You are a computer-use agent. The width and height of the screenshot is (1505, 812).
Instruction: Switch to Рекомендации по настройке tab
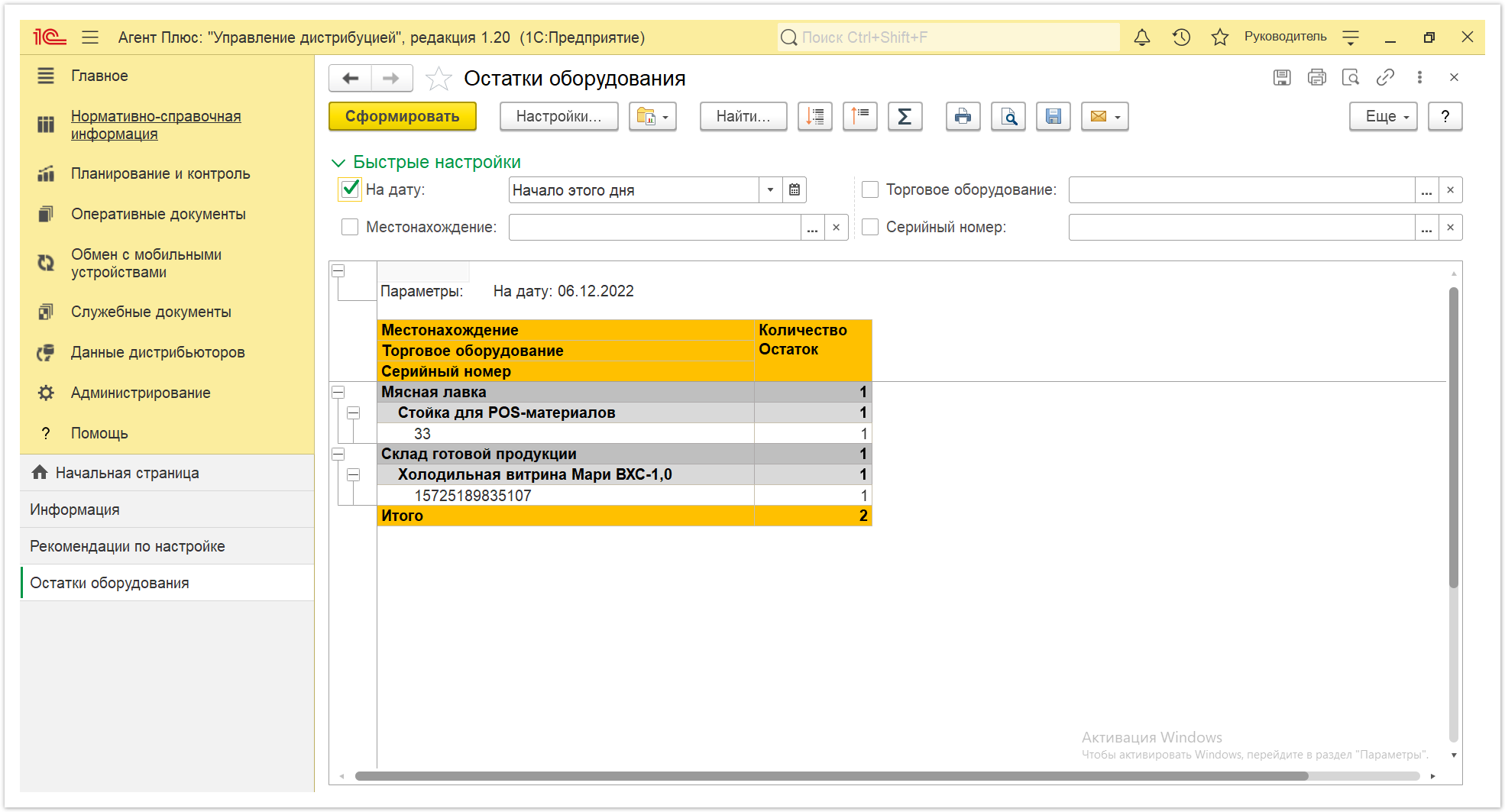click(167, 546)
